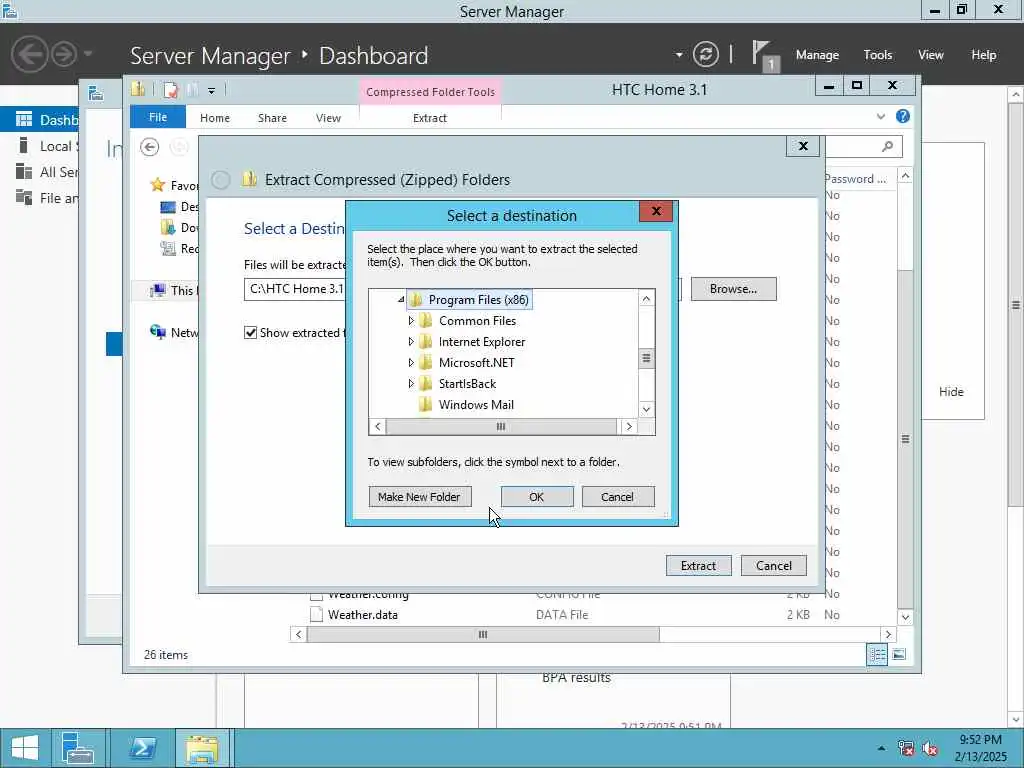The width and height of the screenshot is (1024, 768).
Task: Click Explorer back arrow button
Action: pyautogui.click(x=150, y=148)
